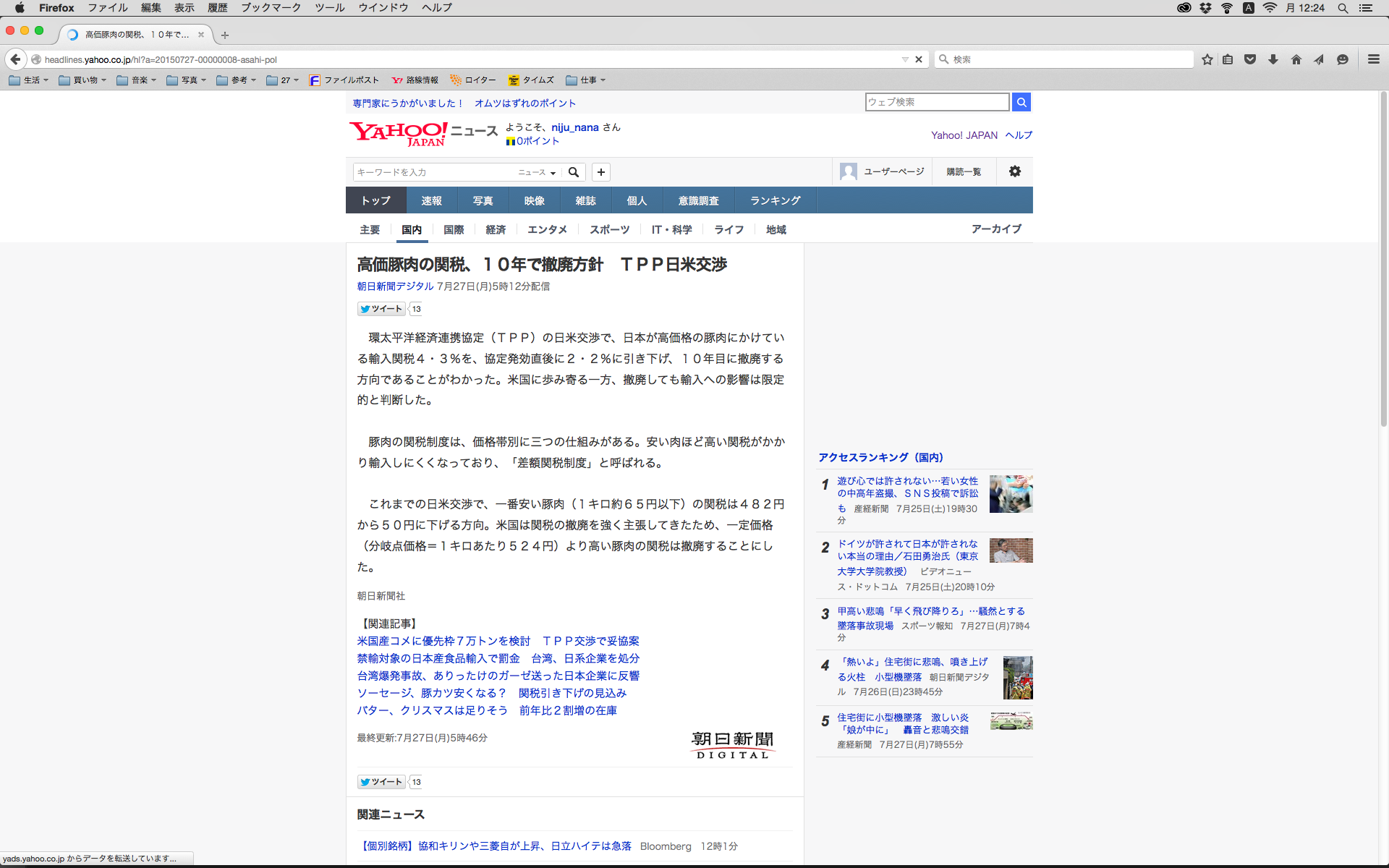Select the 経済 news category tab
1389x868 pixels.
[496, 229]
